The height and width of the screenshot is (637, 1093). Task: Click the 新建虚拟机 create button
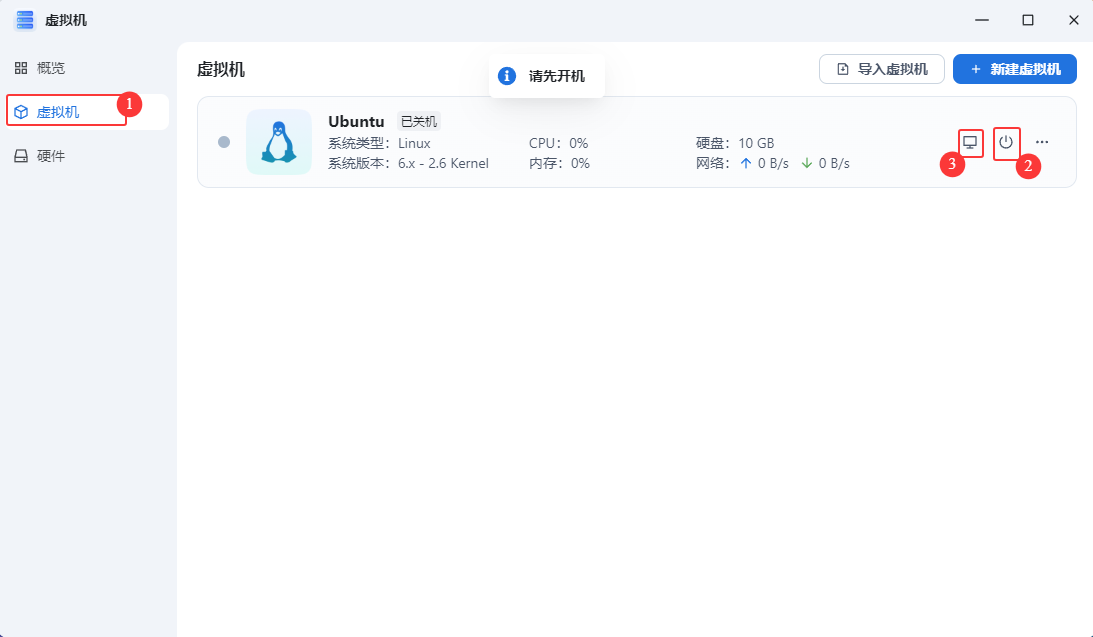tap(1014, 69)
